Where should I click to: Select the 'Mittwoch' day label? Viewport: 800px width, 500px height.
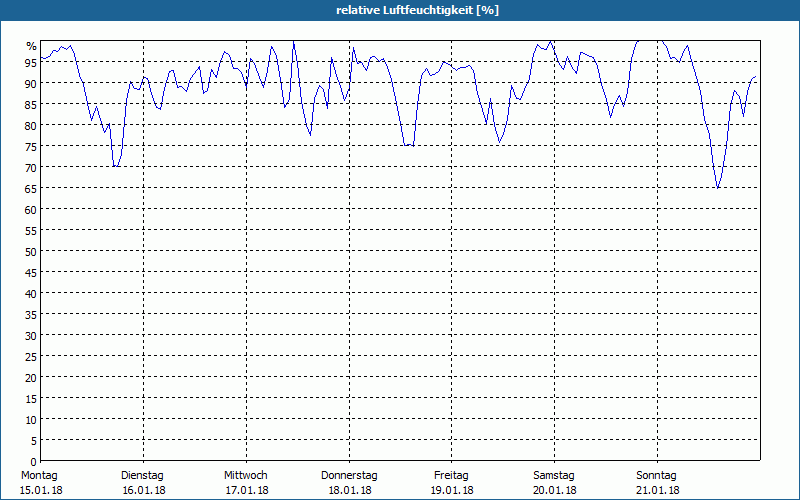point(245,476)
